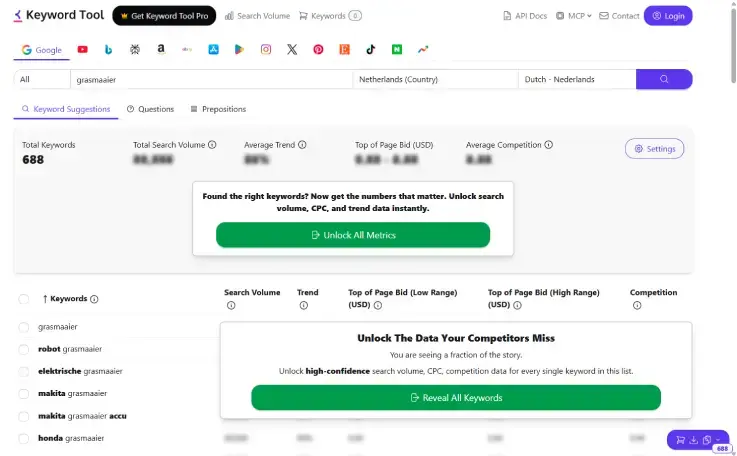Open the Netherlands (Country) location dropdown
Screen dimensions: 737x456
[x=435, y=79]
